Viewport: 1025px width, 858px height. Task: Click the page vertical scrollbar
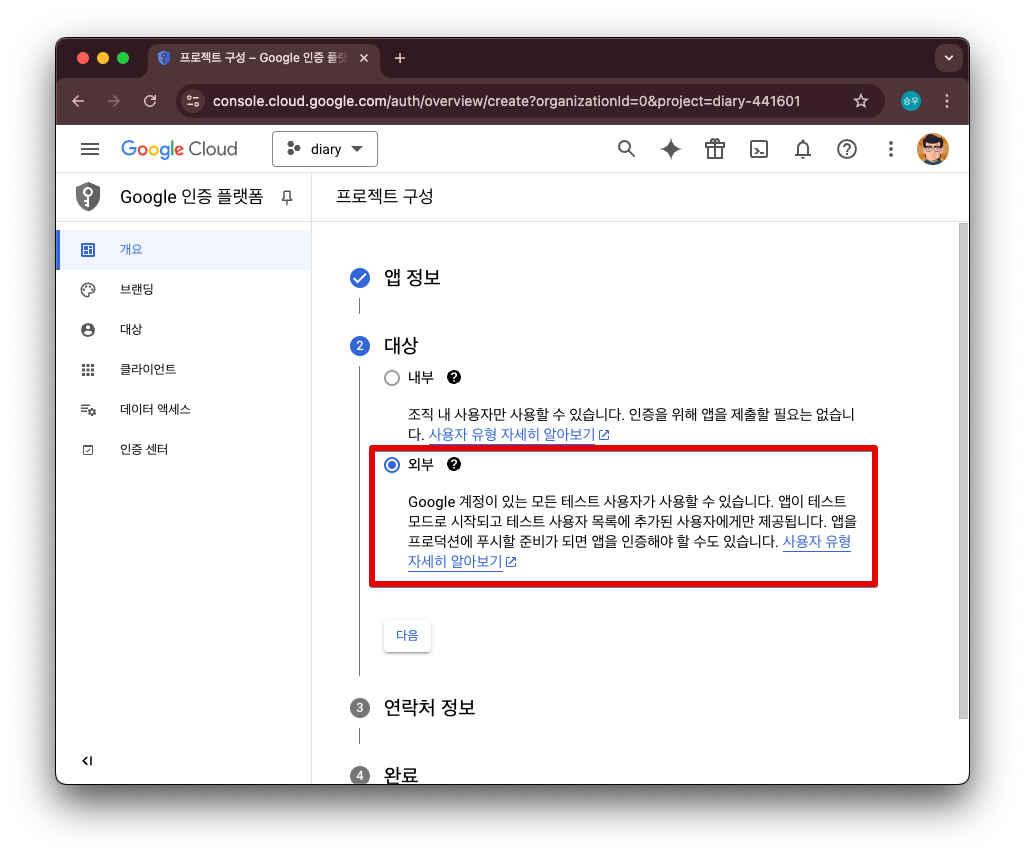click(962, 470)
